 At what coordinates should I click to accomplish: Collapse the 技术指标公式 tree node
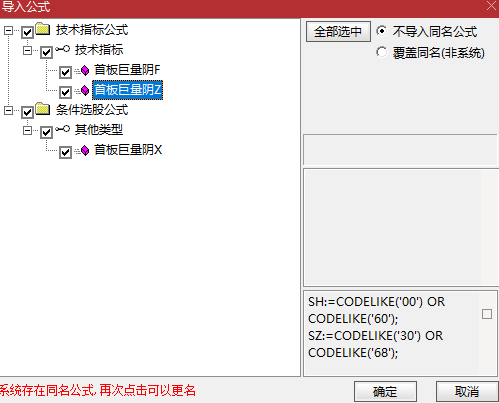tap(8, 31)
